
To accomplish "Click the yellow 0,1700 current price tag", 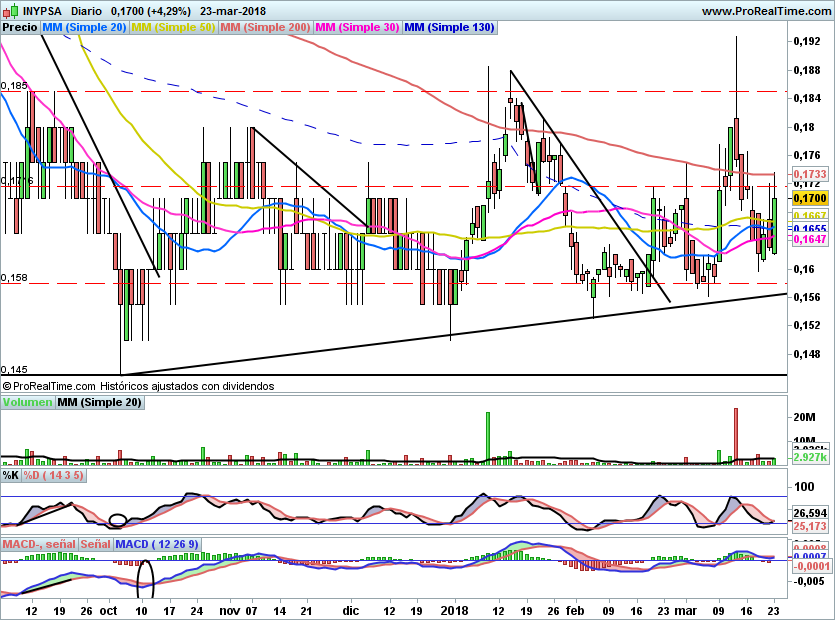I will pyautogui.click(x=810, y=198).
